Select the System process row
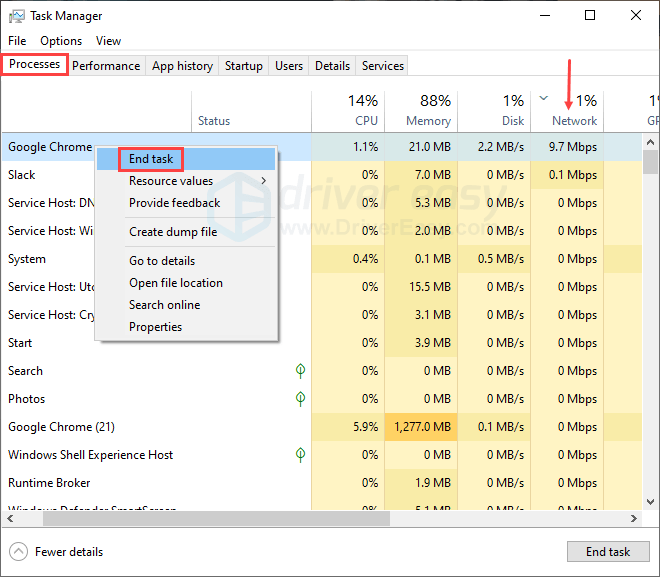660x577 pixels. click(322, 259)
